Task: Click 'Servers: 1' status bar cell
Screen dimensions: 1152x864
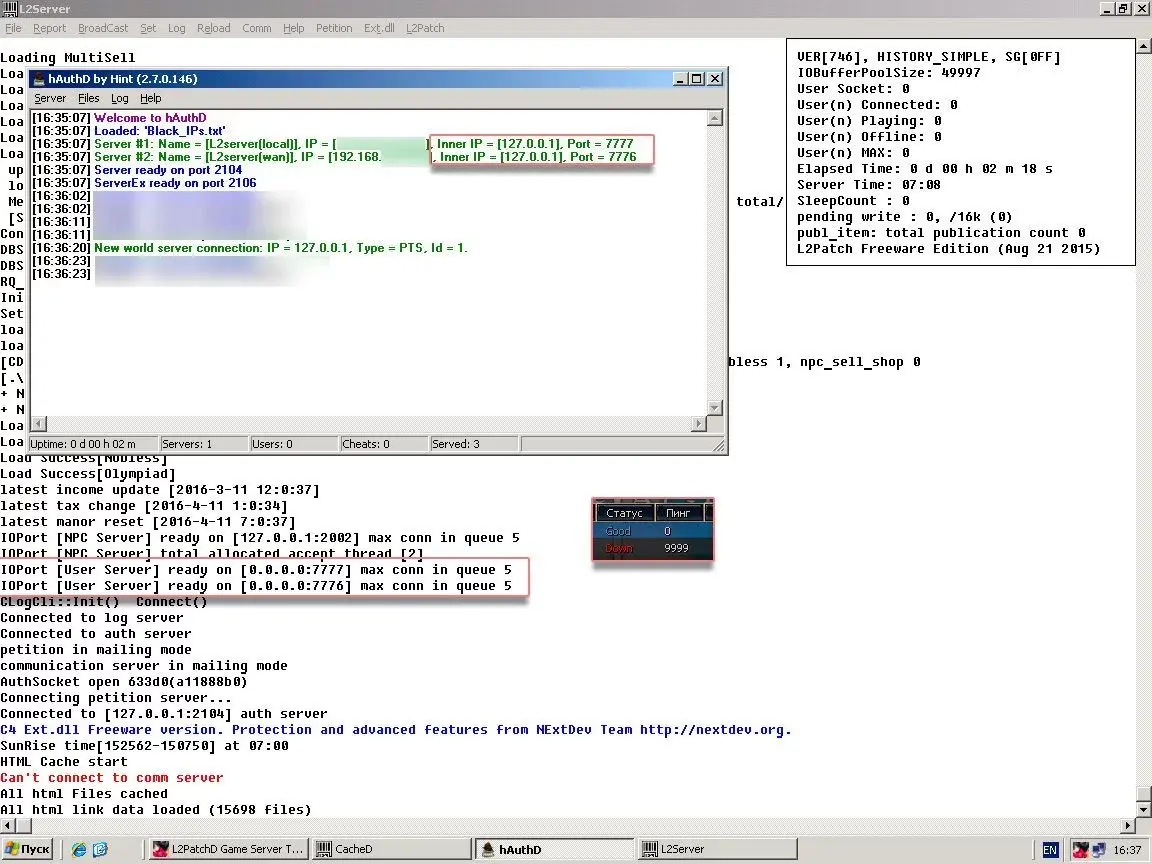Action: coord(204,444)
